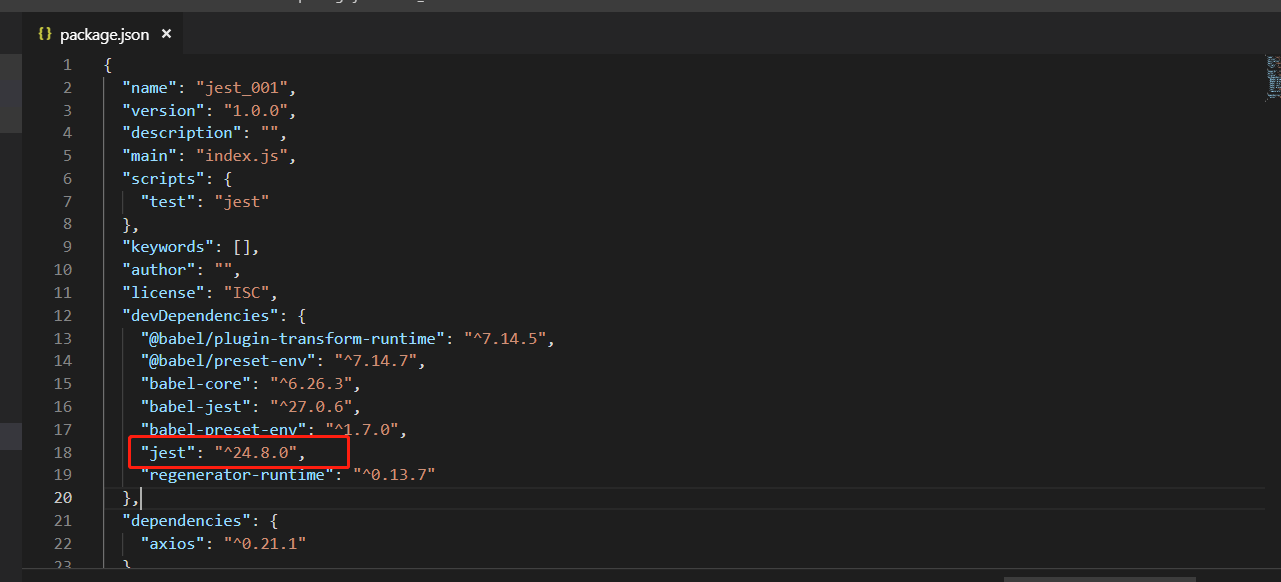Click the "ISC" license value
The height and width of the screenshot is (582, 1281).
[246, 293]
